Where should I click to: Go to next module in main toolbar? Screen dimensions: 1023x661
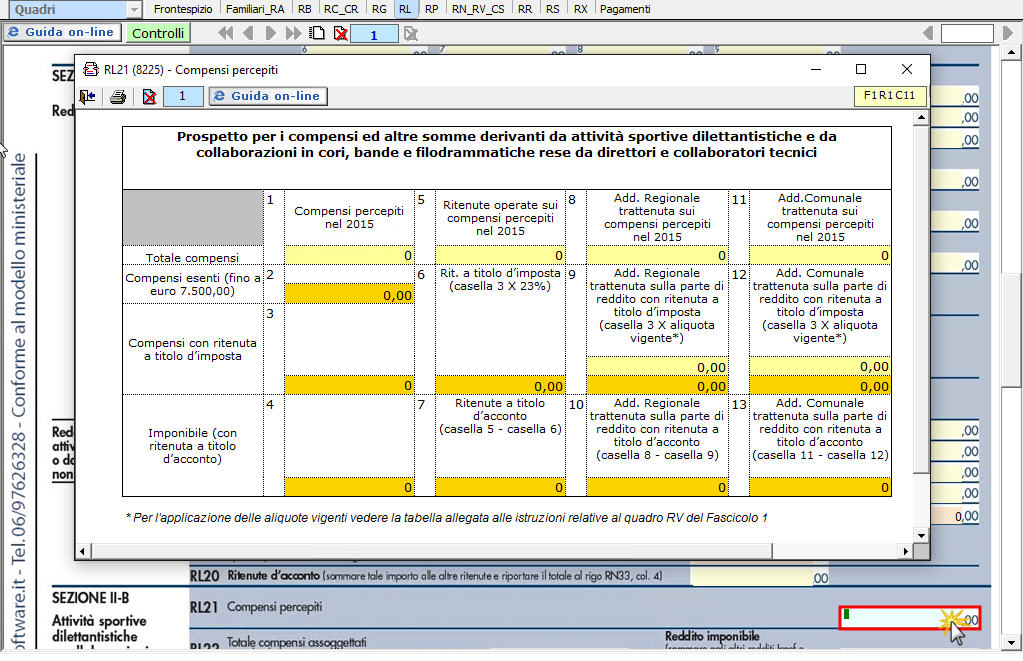point(271,33)
